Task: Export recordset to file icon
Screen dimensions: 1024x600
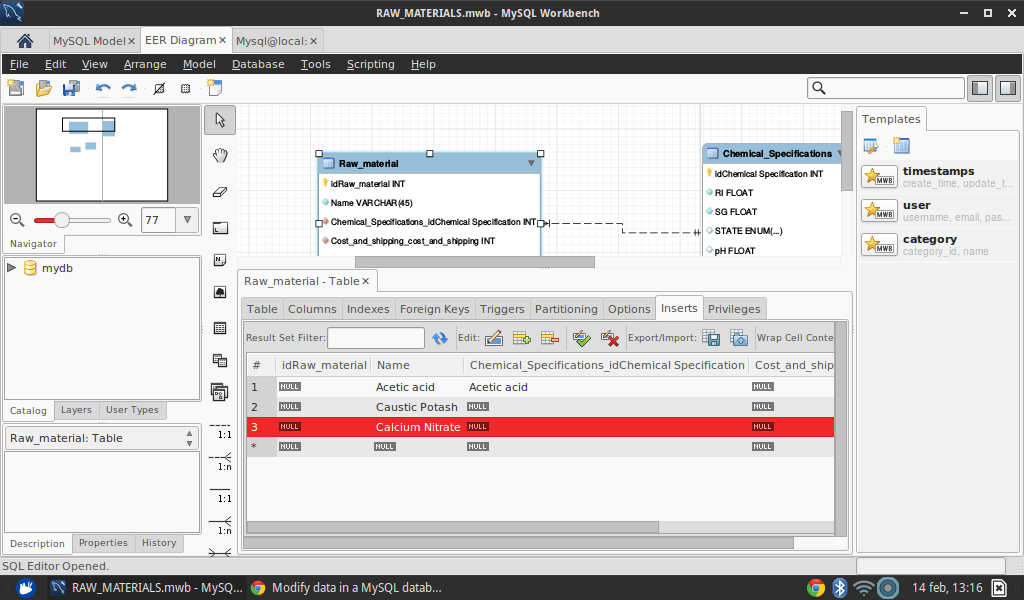Action: (x=711, y=338)
